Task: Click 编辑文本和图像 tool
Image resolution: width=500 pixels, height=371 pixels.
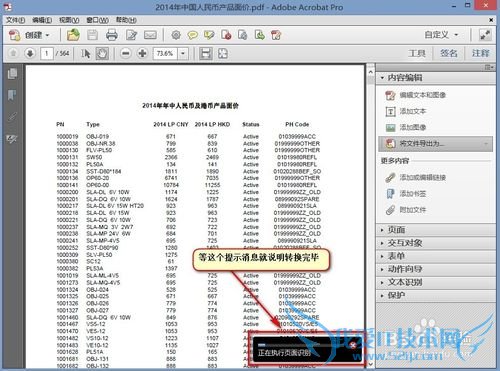Action: coord(415,95)
